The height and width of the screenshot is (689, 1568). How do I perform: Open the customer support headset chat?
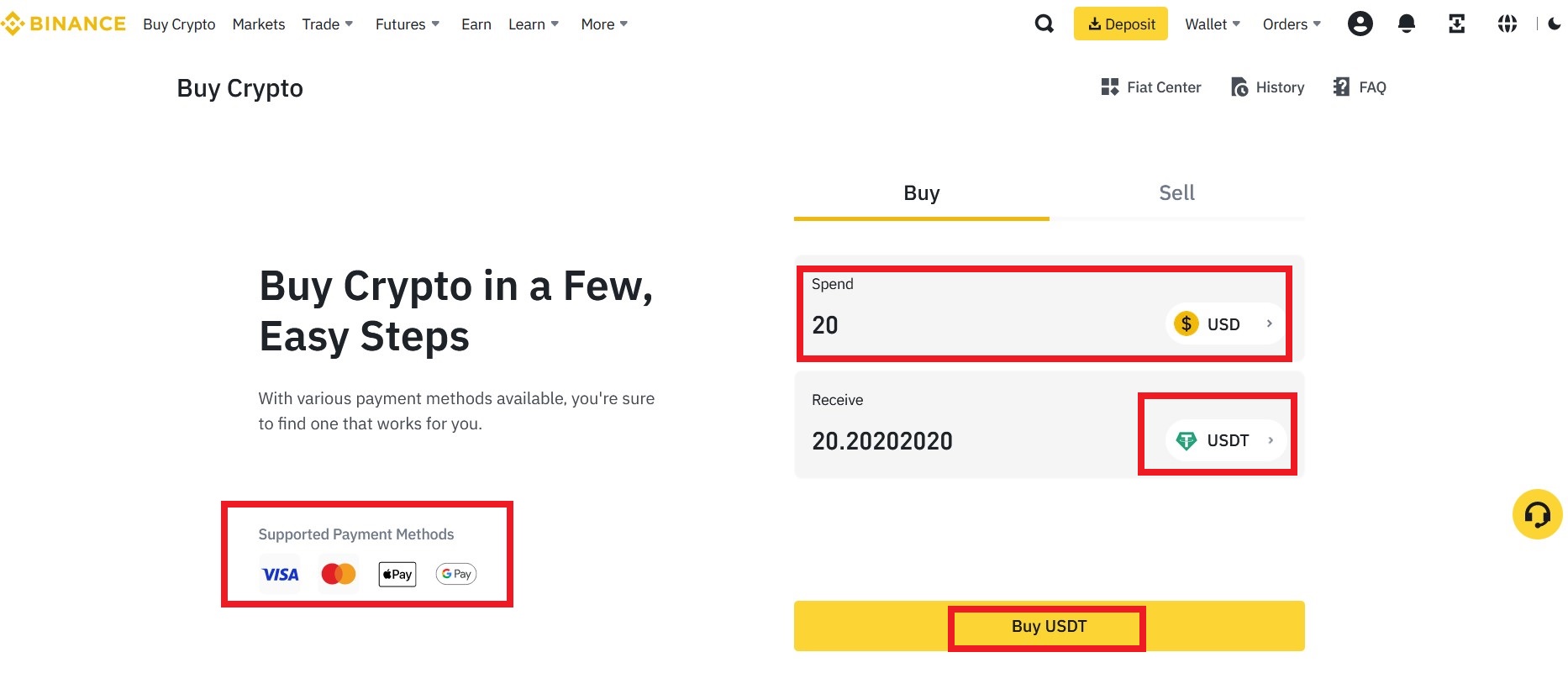pos(1537,514)
